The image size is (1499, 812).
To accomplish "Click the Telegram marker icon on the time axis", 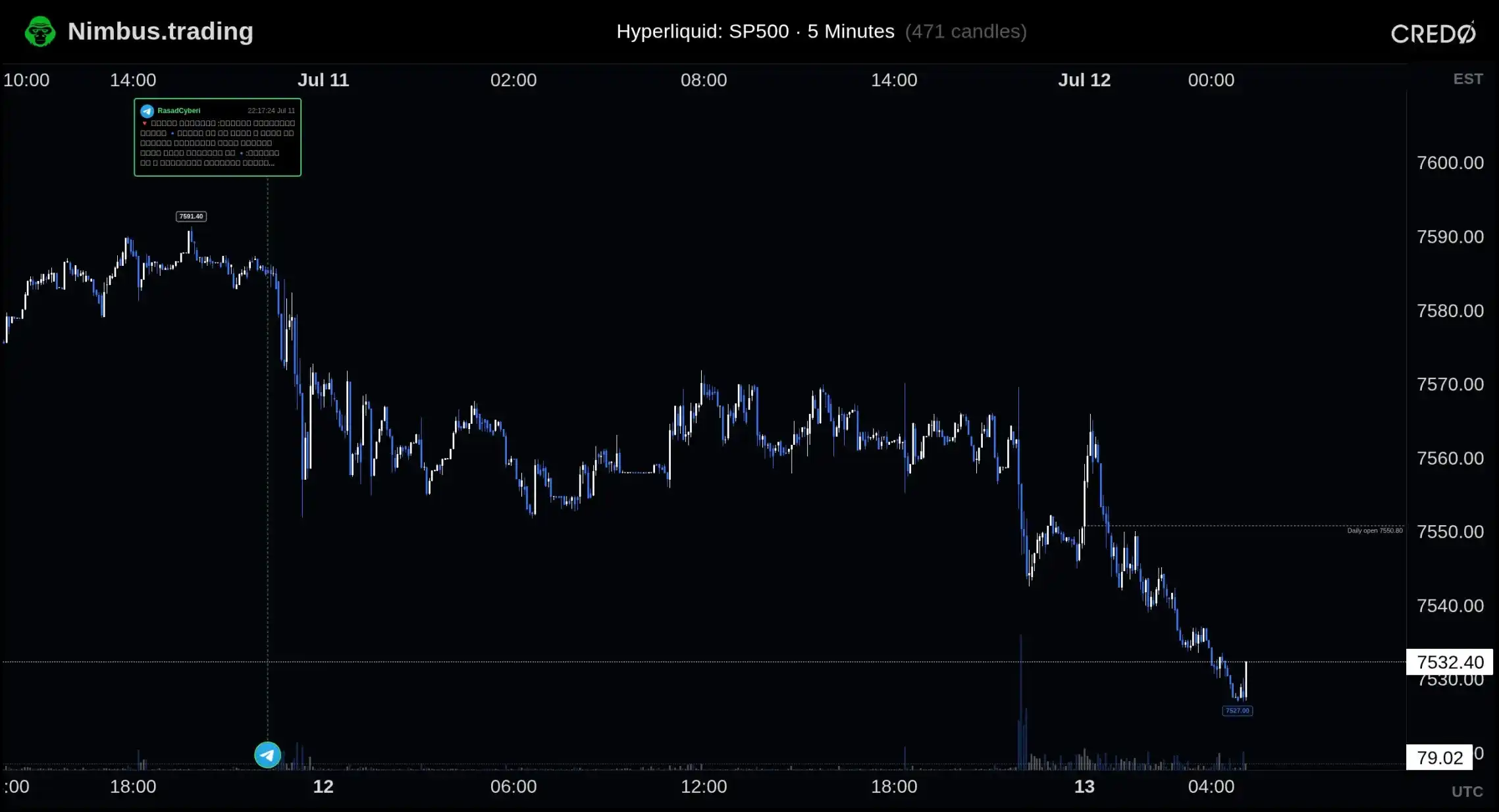I will 267,755.
